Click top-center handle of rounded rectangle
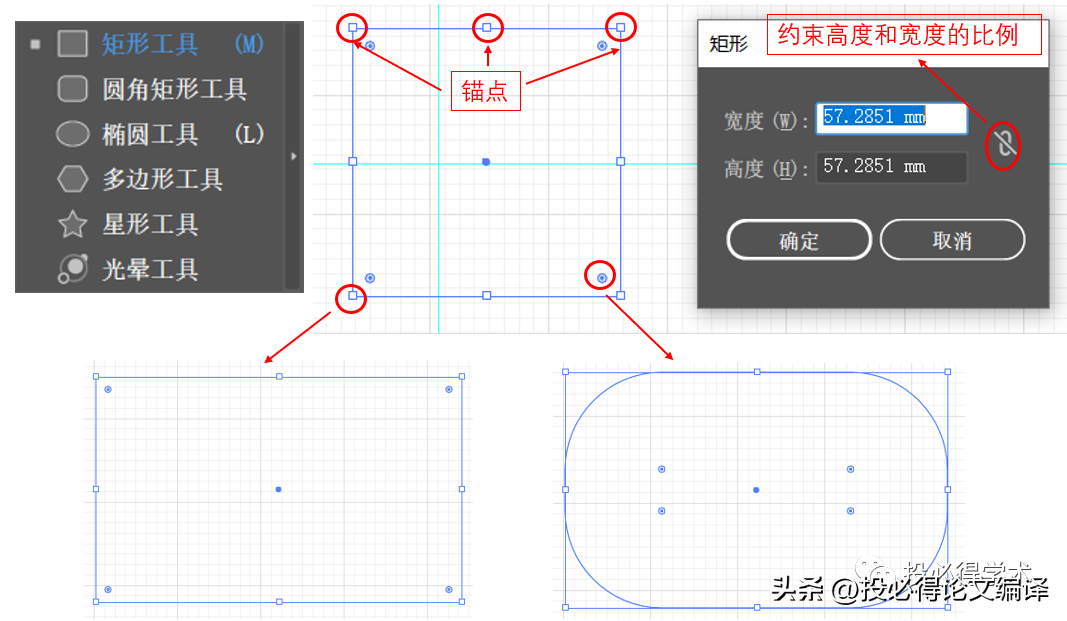Screen dimensions: 1067x621 [x=757, y=372]
